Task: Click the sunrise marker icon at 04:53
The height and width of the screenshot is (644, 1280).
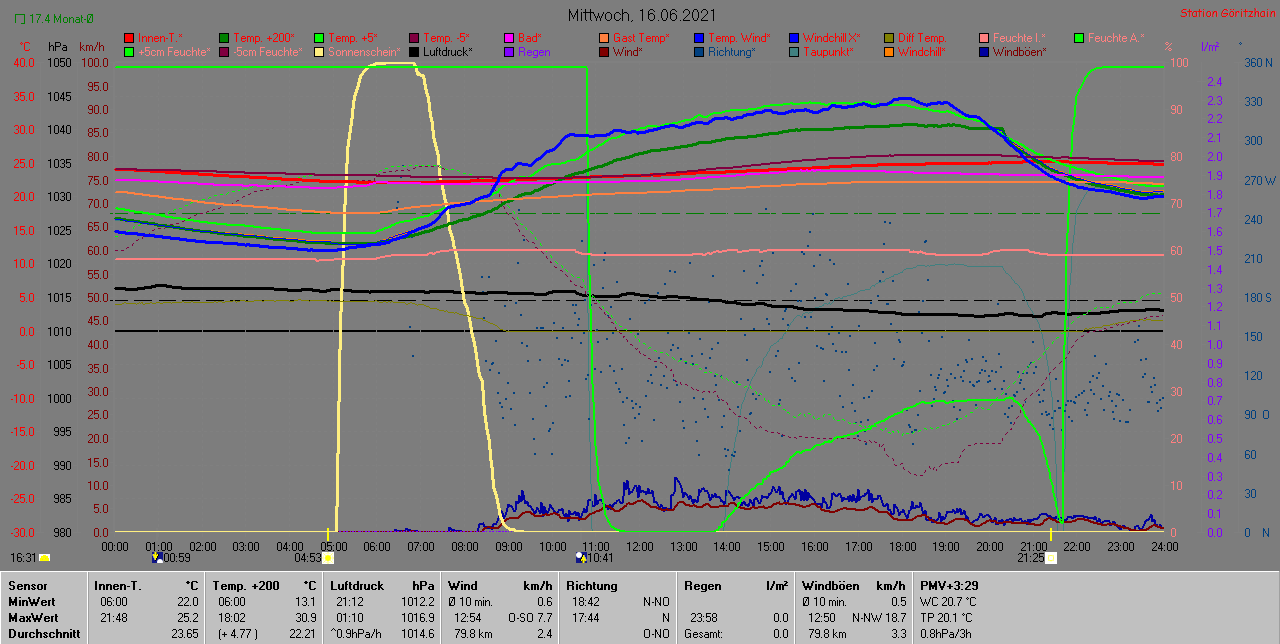Action: (x=328, y=558)
